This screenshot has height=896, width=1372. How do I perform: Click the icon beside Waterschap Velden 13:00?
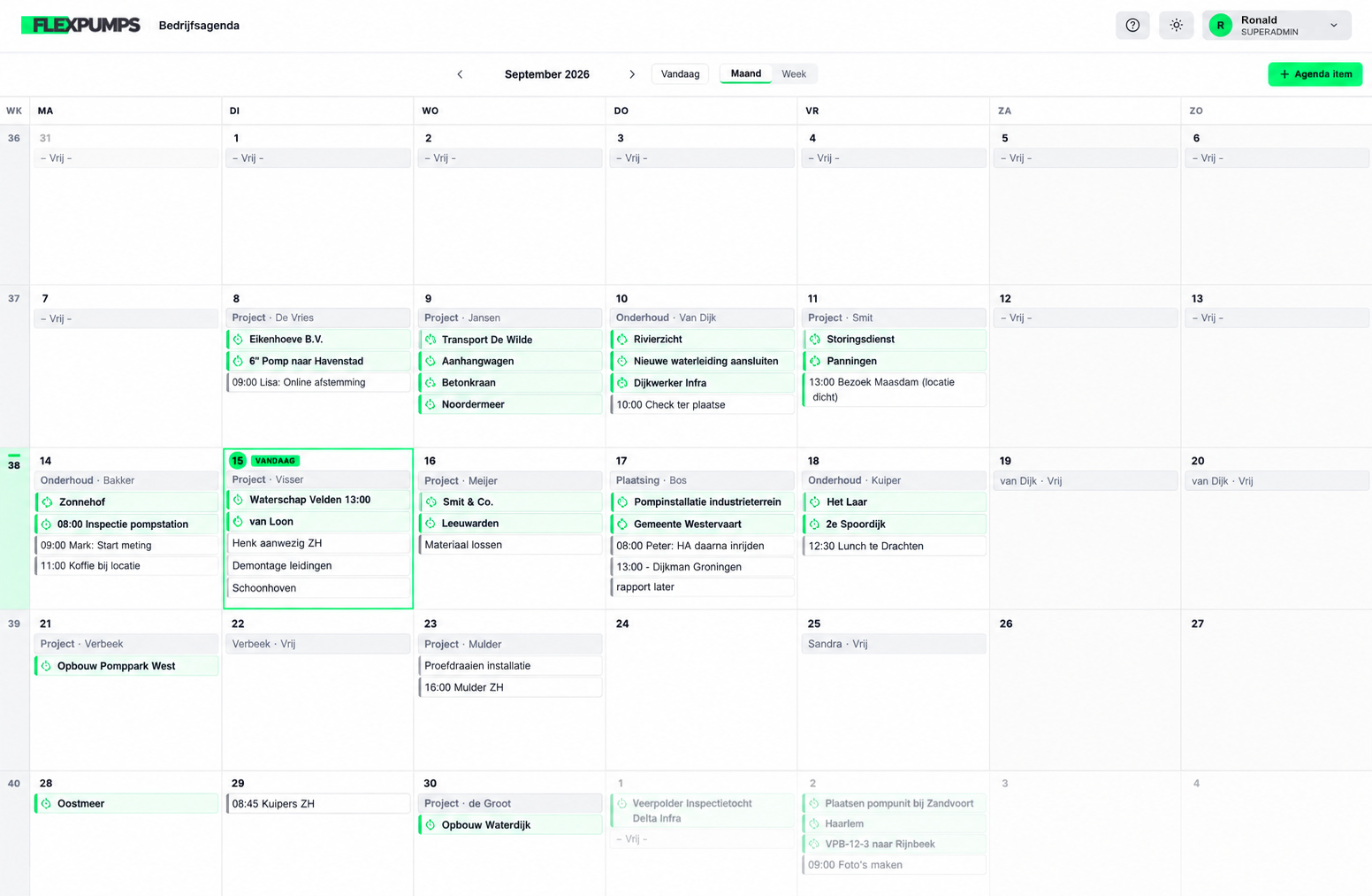point(238,500)
